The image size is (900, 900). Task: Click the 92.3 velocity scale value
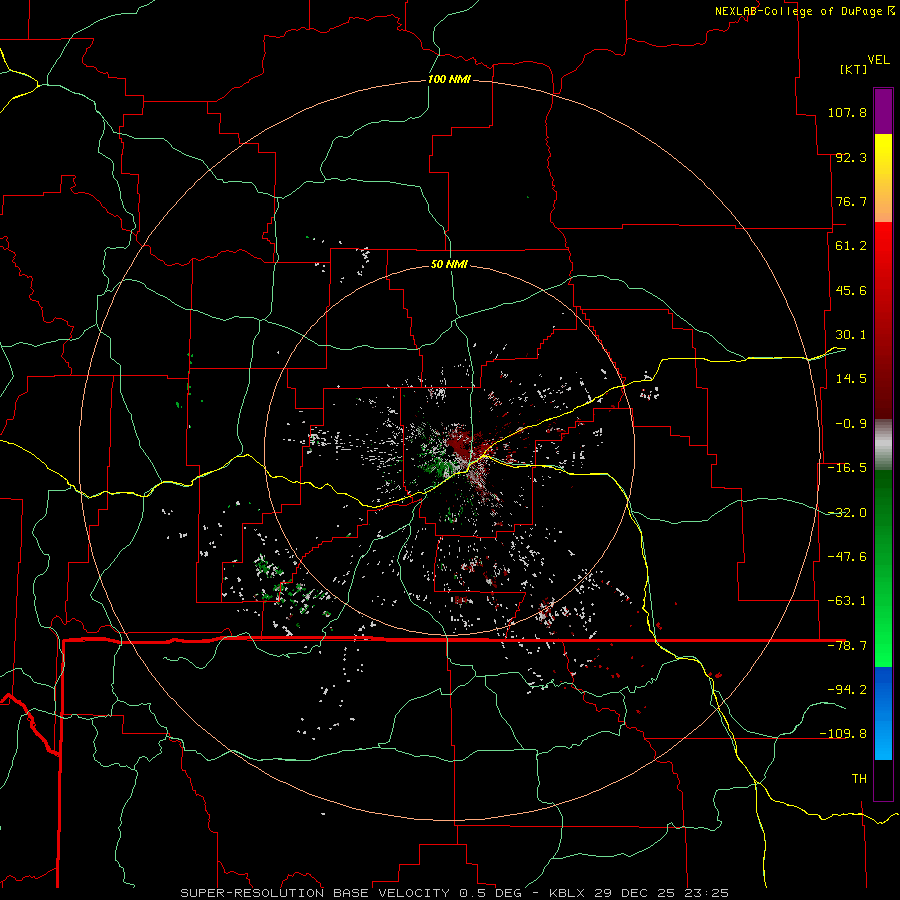(x=851, y=157)
